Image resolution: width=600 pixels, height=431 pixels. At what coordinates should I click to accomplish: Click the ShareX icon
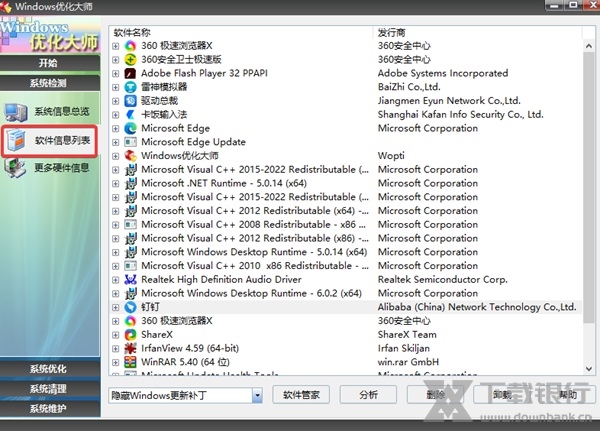[130, 335]
